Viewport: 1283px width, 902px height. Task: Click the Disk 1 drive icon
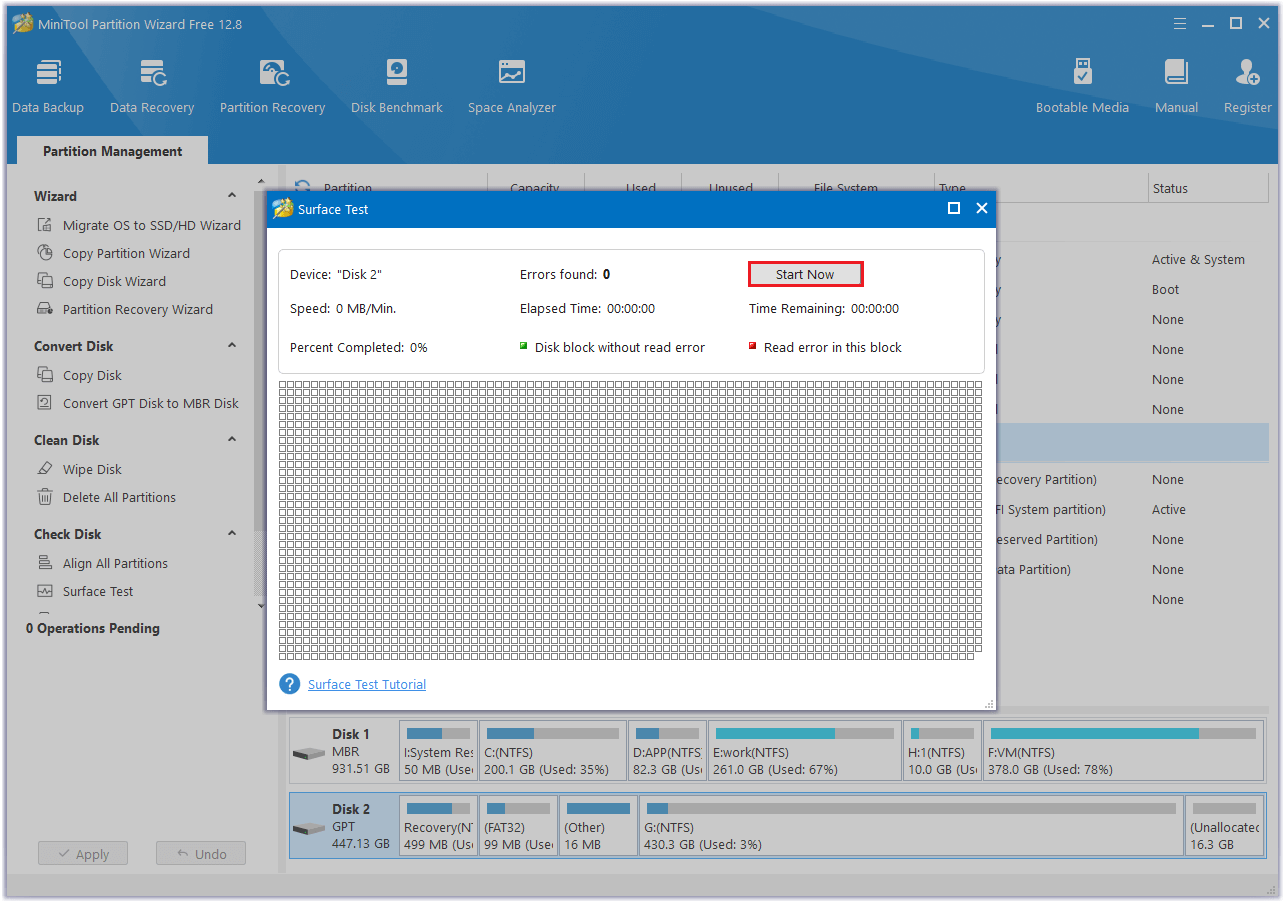coord(310,753)
